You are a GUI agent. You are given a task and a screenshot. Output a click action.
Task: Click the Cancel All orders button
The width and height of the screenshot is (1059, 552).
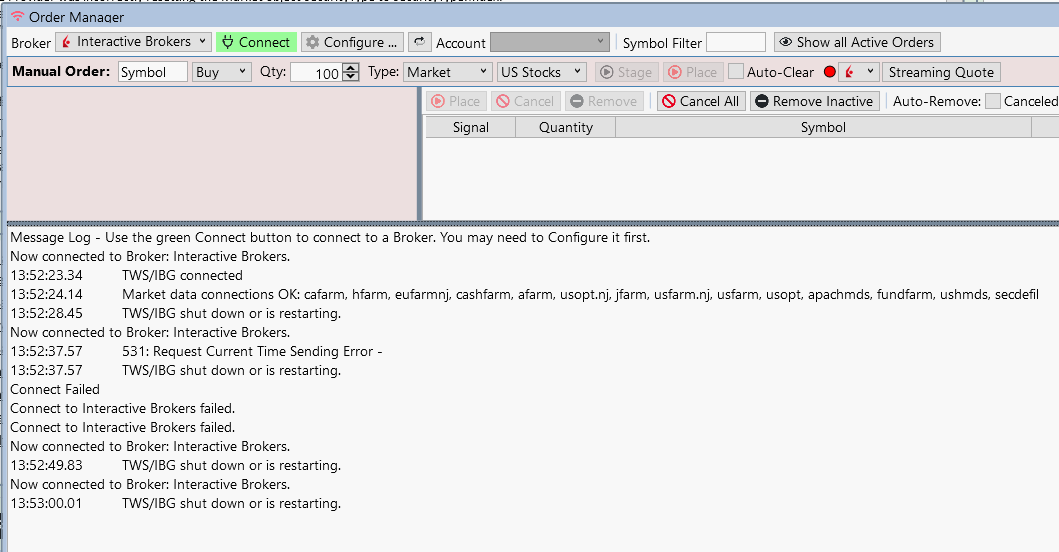(700, 101)
